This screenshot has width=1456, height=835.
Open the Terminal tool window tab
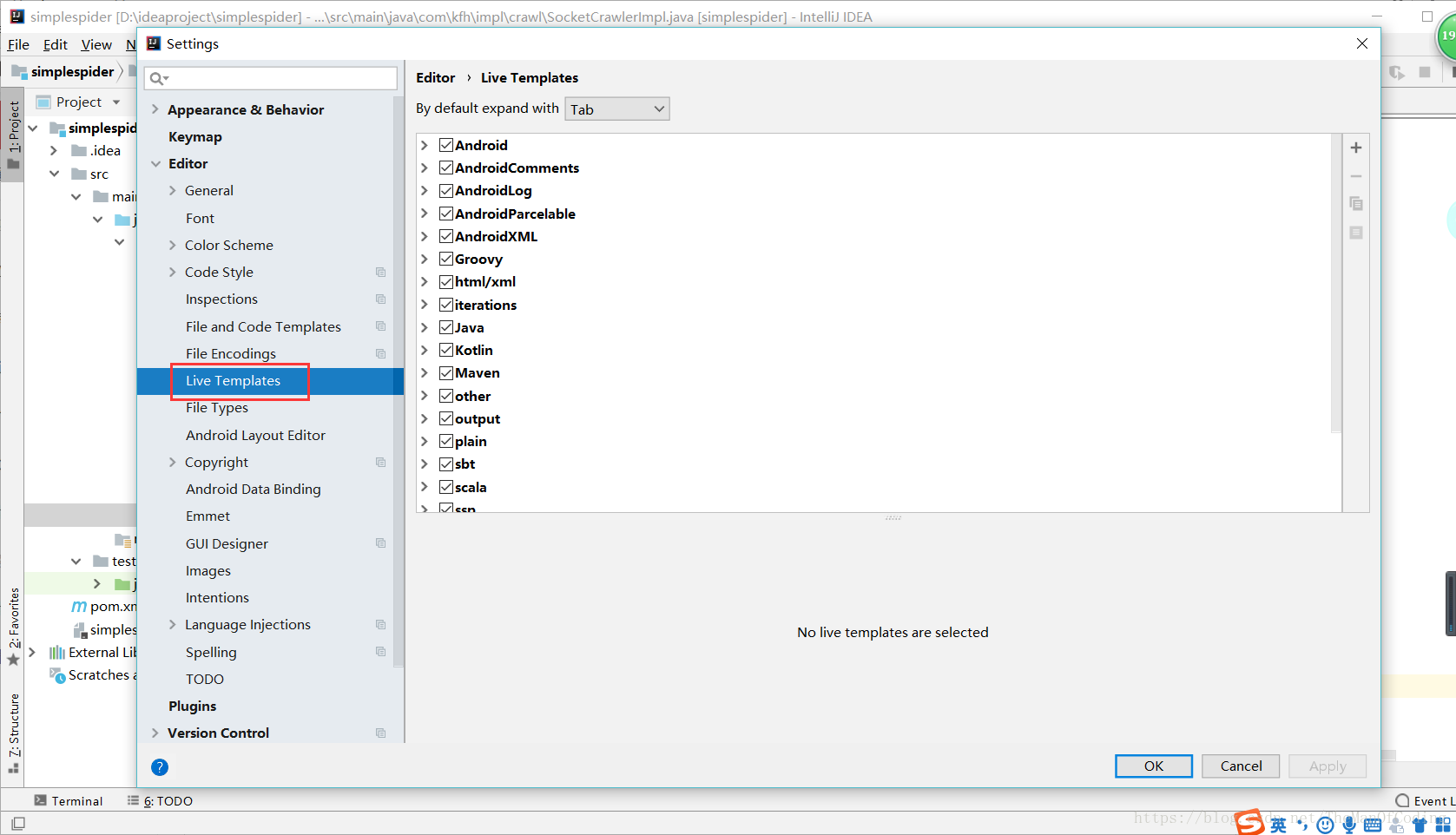pyautogui.click(x=69, y=801)
